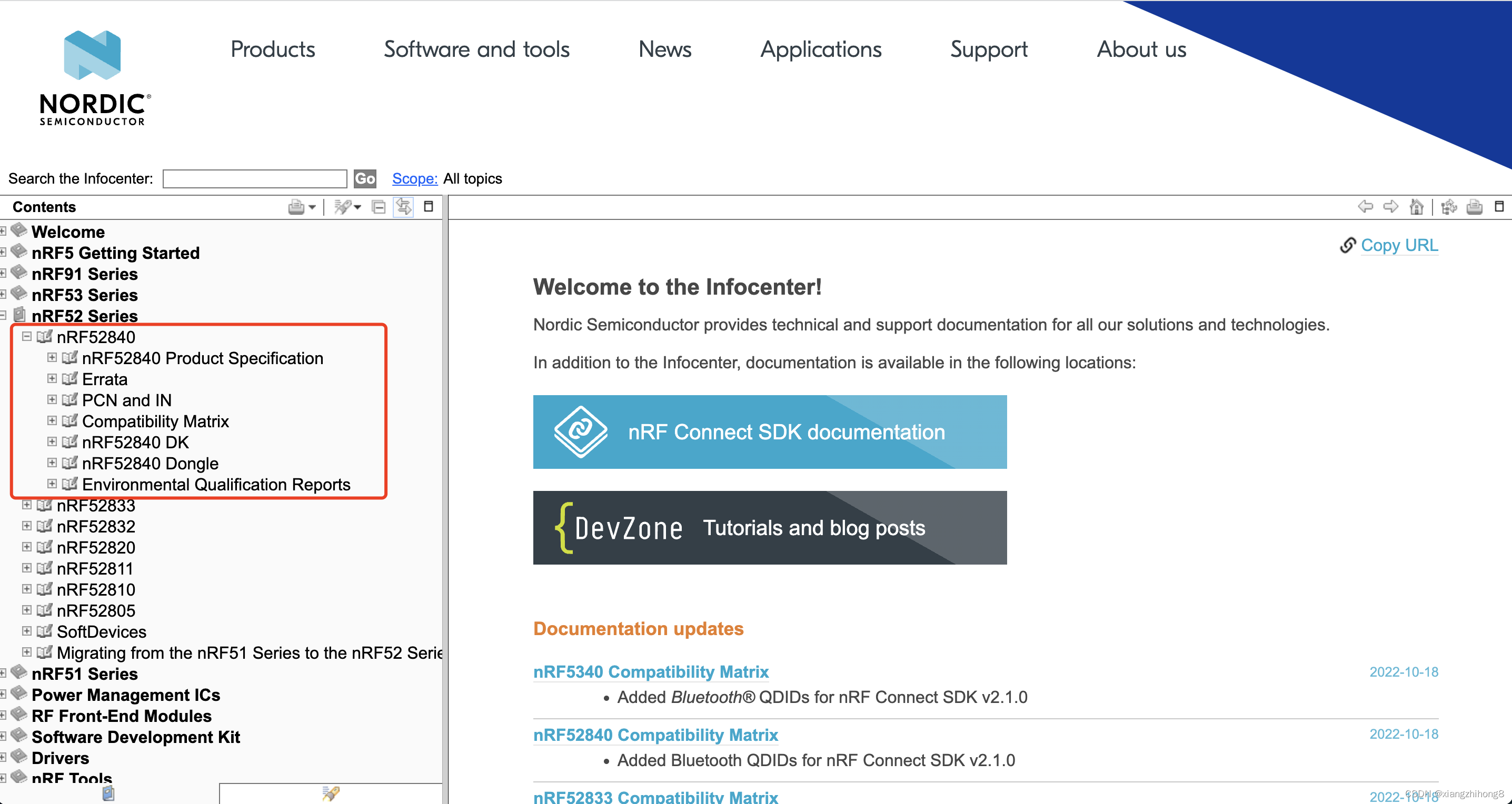
Task: Toggle Link with Contents sync icon
Action: [403, 206]
